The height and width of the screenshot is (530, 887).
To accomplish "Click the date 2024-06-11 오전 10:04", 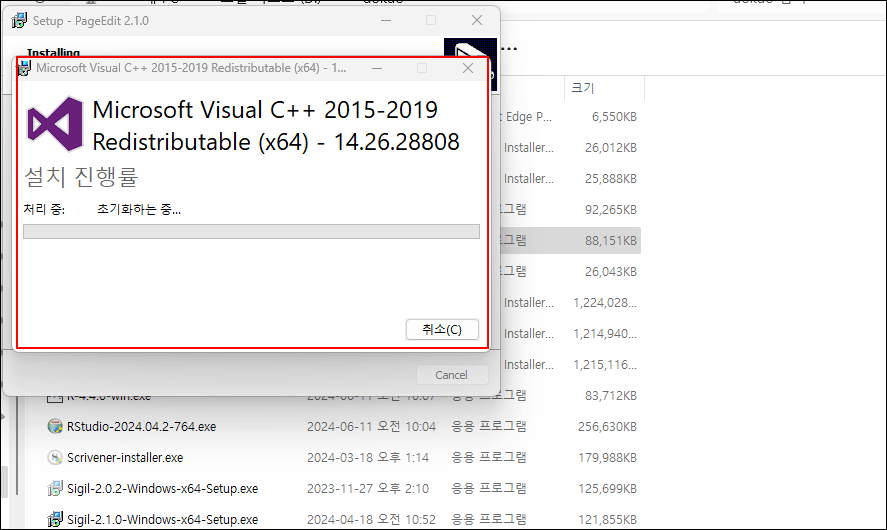I will [371, 426].
